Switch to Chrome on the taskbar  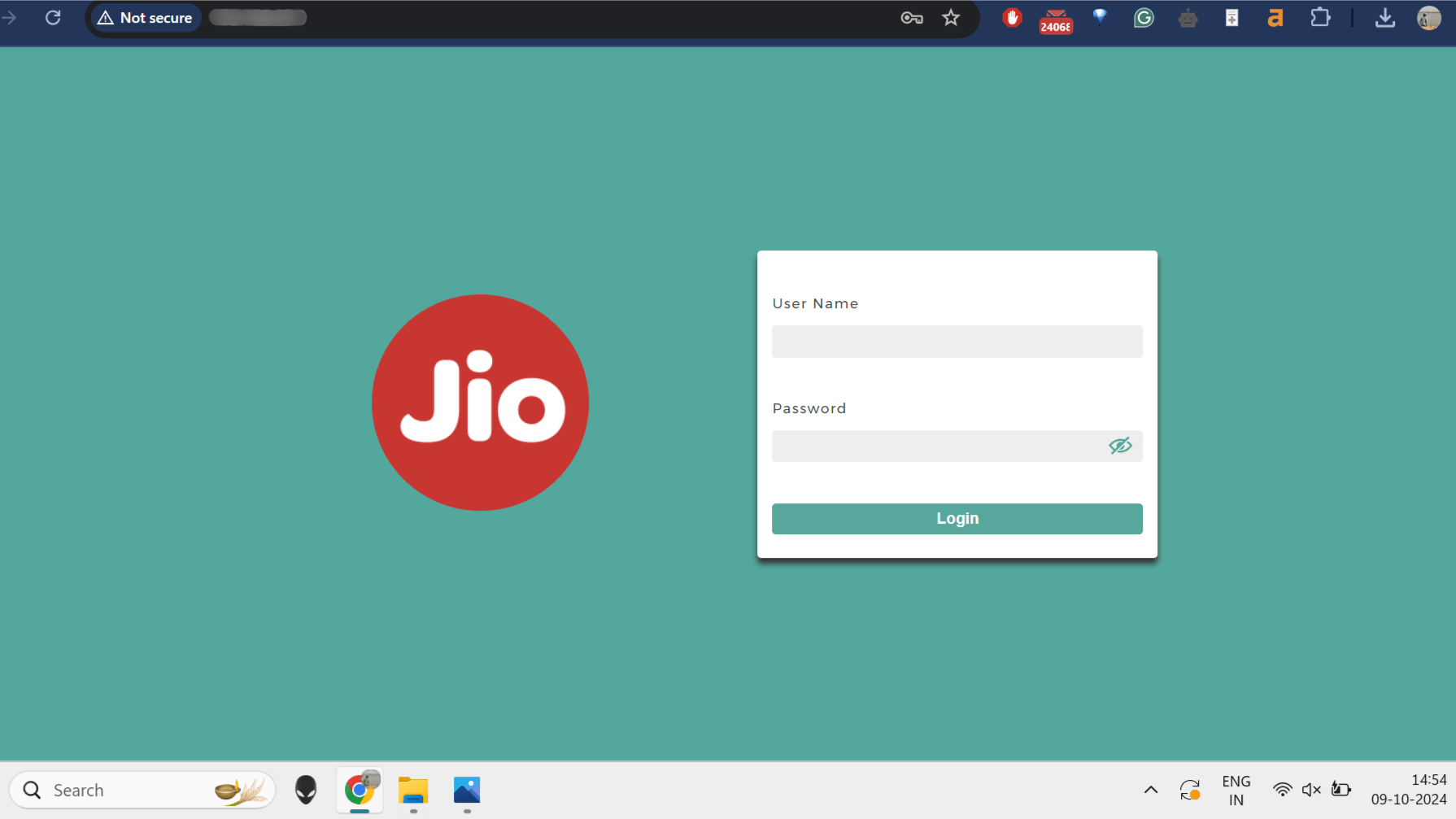coord(360,790)
